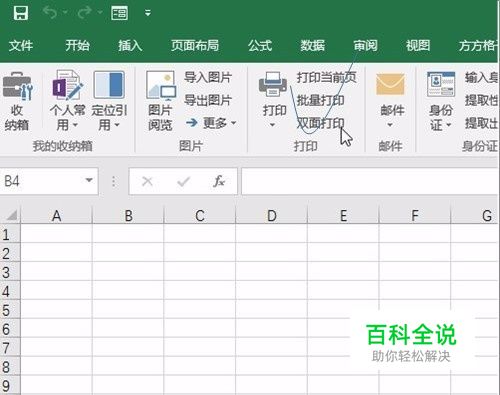Select row 5 header
Screen dimensions: 500x395
9,310
